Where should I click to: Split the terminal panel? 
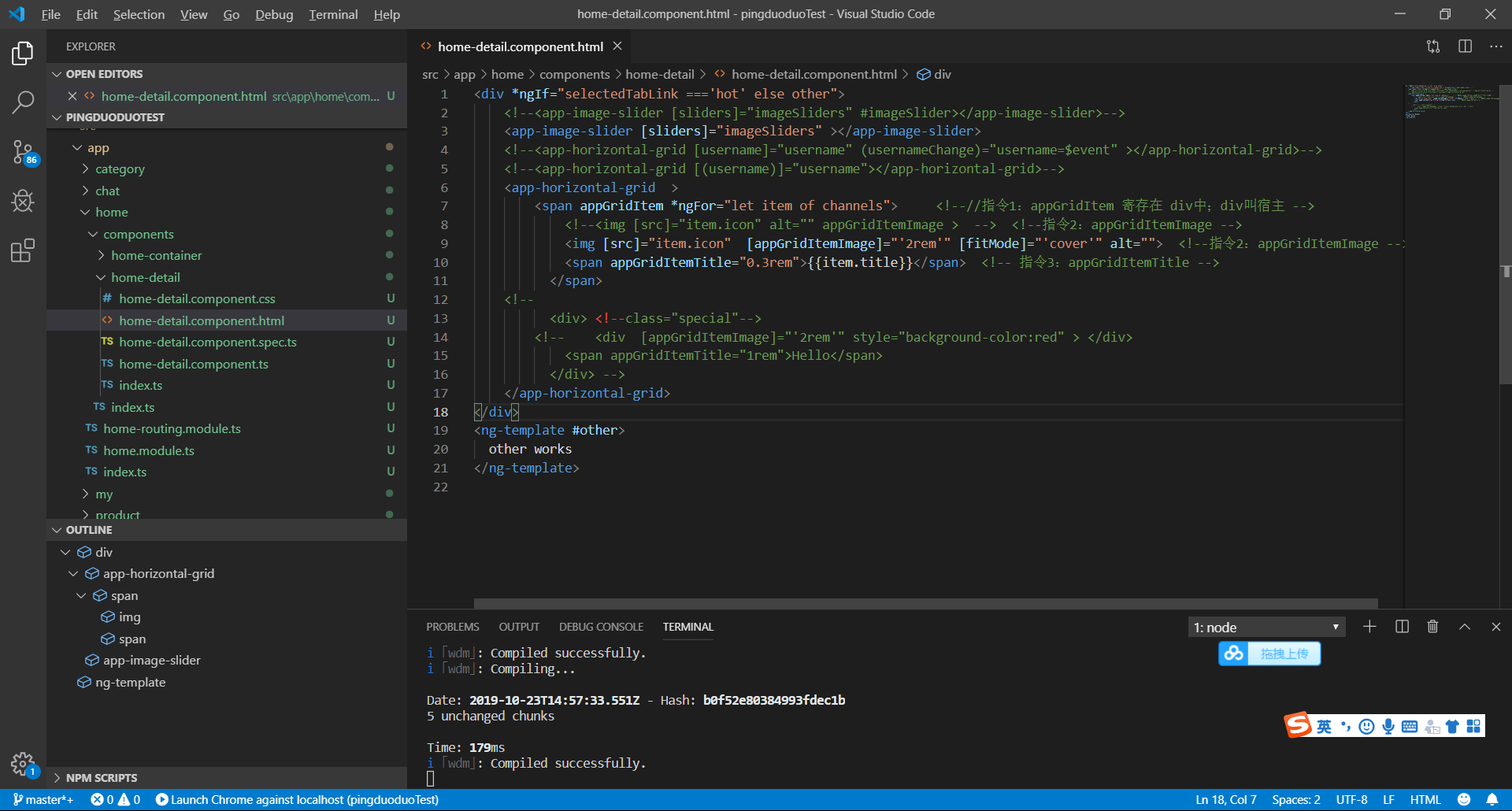[1402, 627]
